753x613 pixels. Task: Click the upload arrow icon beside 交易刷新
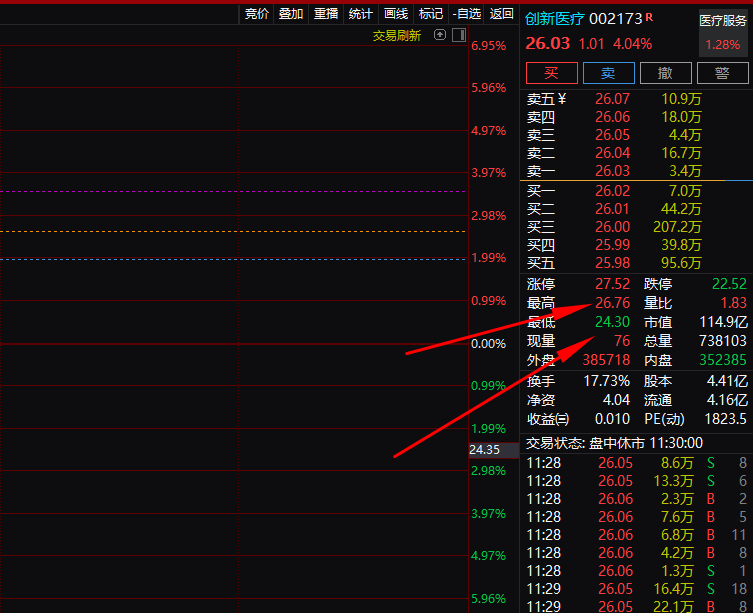(x=440, y=35)
